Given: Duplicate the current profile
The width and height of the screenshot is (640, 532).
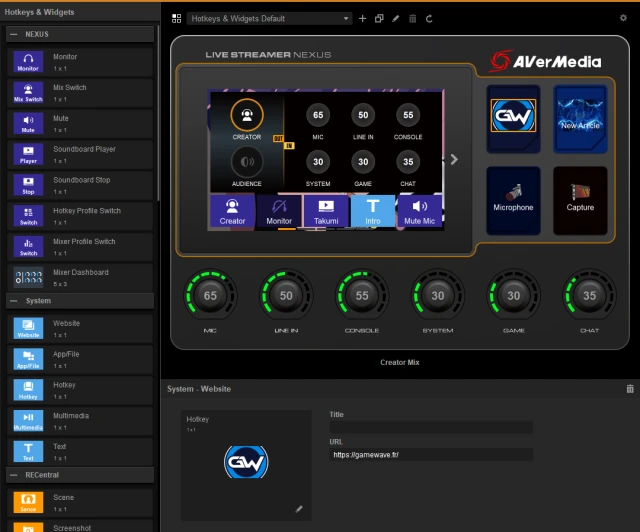Looking at the screenshot, I should (379, 18).
